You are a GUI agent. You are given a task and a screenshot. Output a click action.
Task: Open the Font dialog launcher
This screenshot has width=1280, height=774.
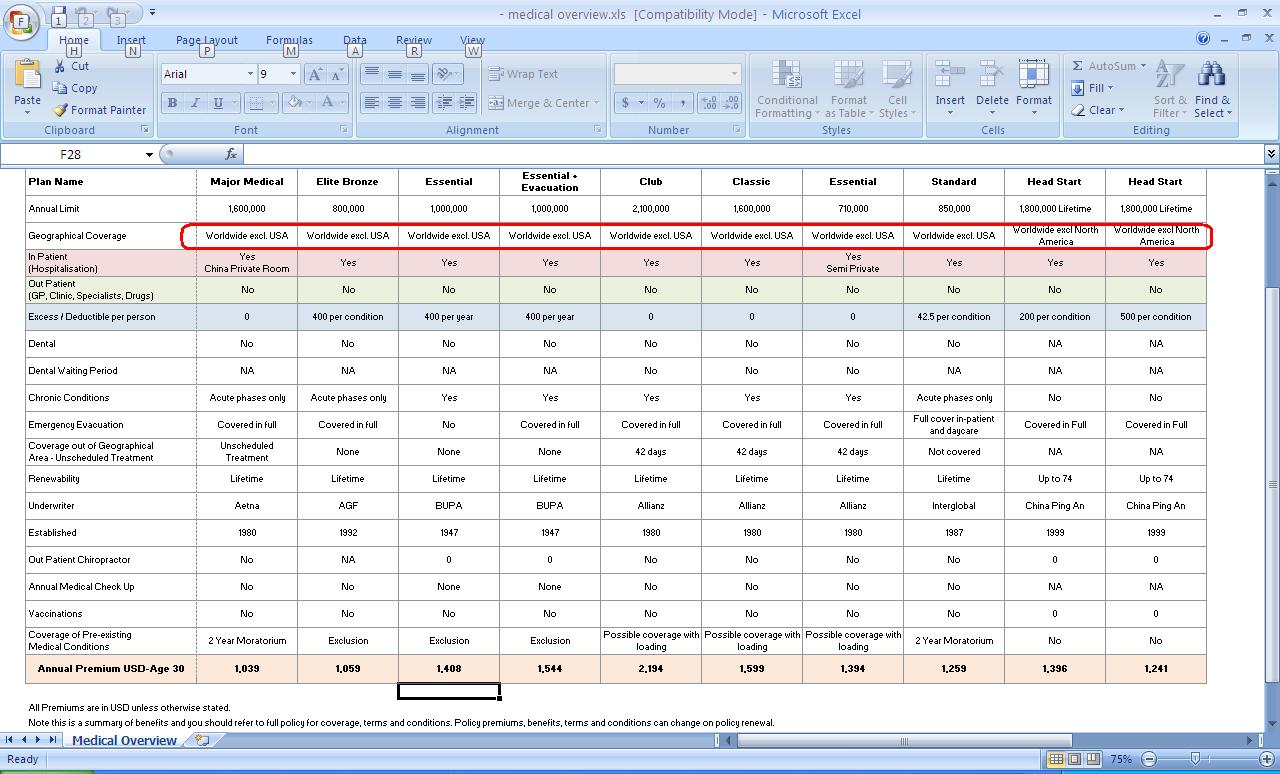(345, 130)
